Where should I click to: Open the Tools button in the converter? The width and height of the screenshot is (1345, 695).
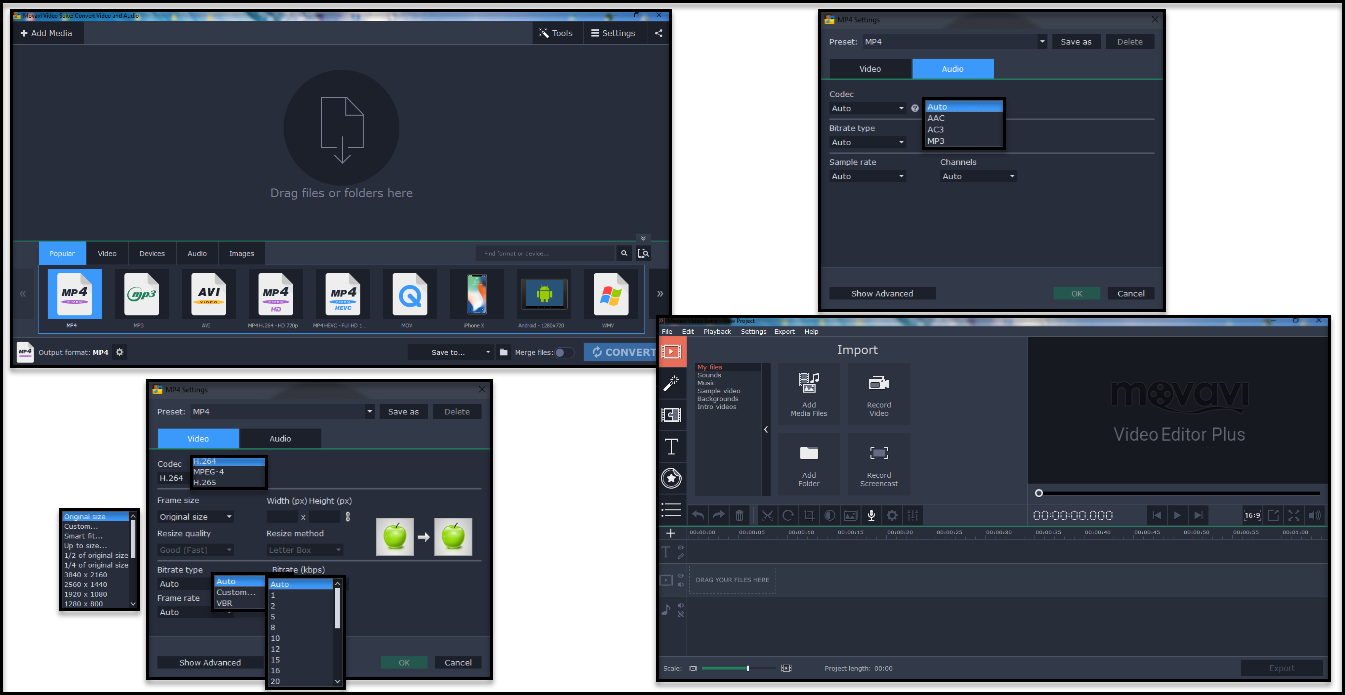click(556, 33)
